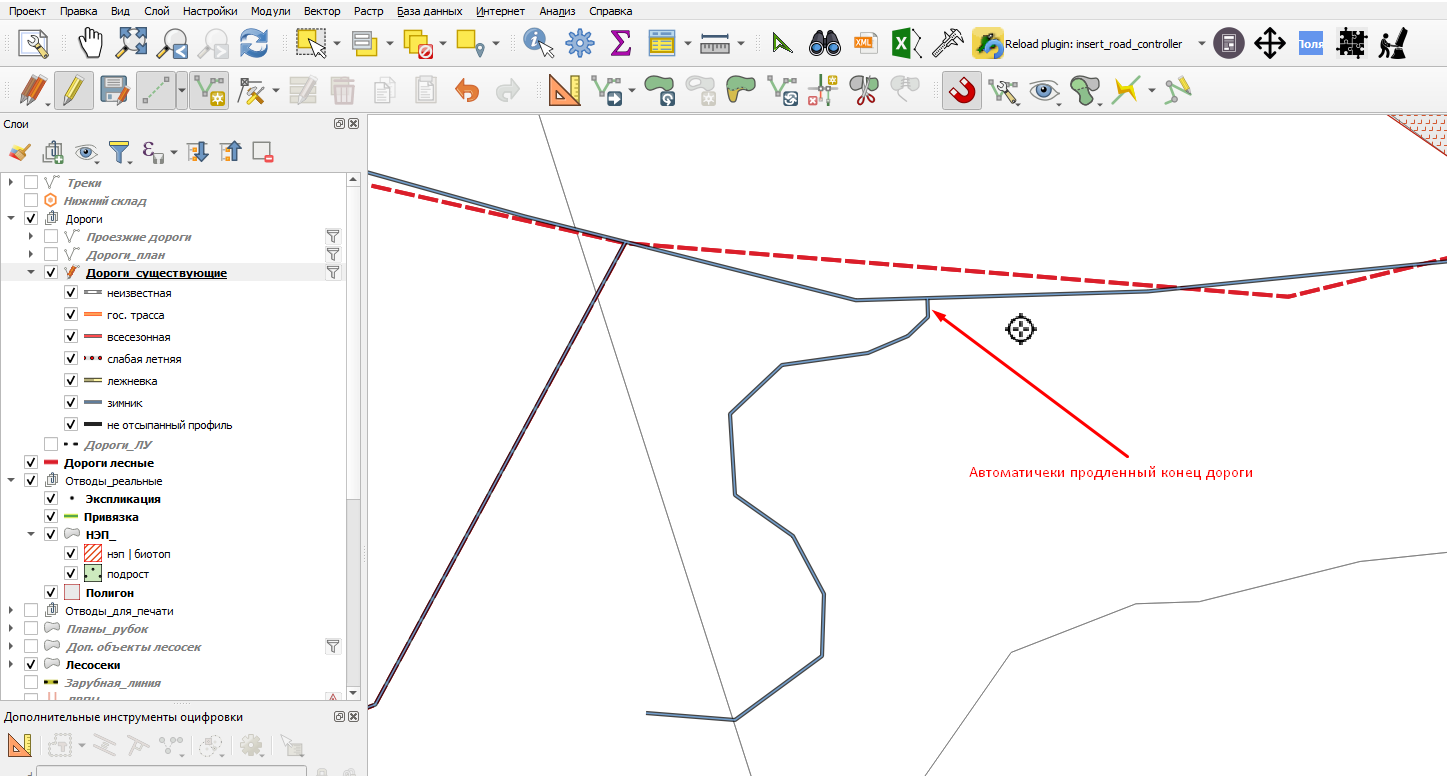This screenshot has height=776, width=1447.
Task: Open the База данных menu
Action: (429, 11)
